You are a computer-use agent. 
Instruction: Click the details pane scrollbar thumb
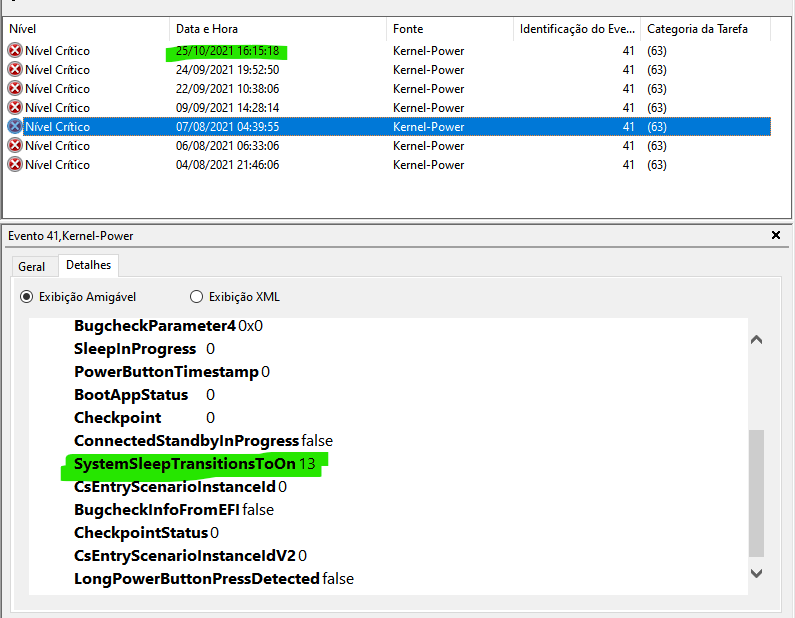[756, 493]
